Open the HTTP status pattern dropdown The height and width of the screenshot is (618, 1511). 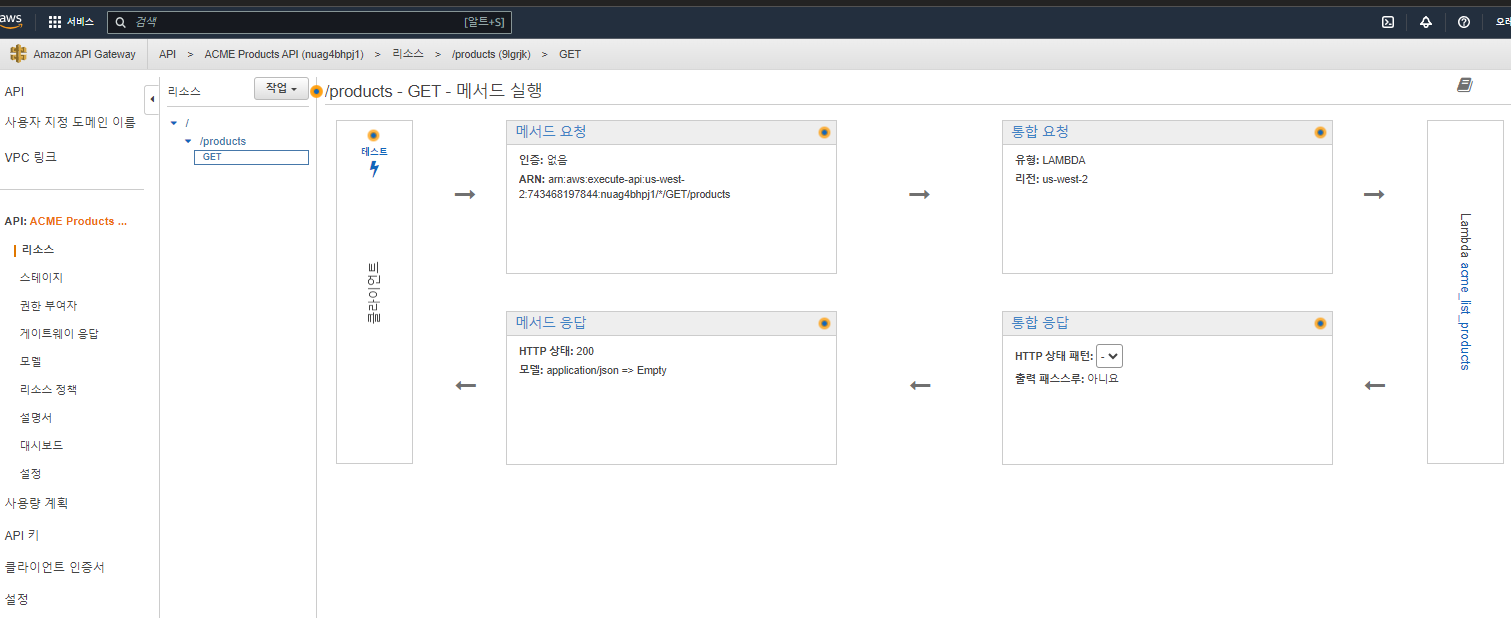[1110, 356]
